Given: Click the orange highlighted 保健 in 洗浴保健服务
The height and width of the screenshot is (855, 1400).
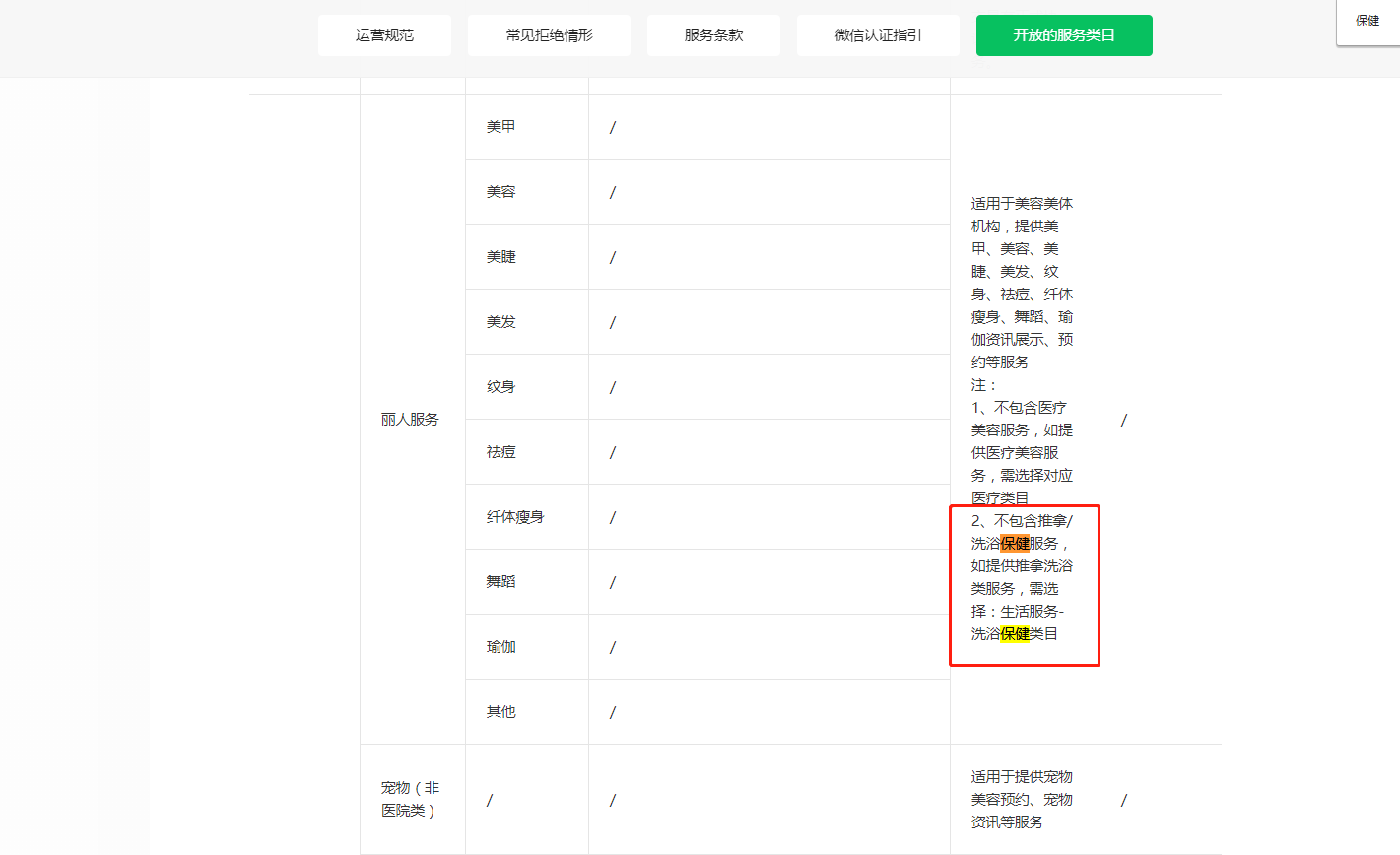Looking at the screenshot, I should pos(1015,544).
